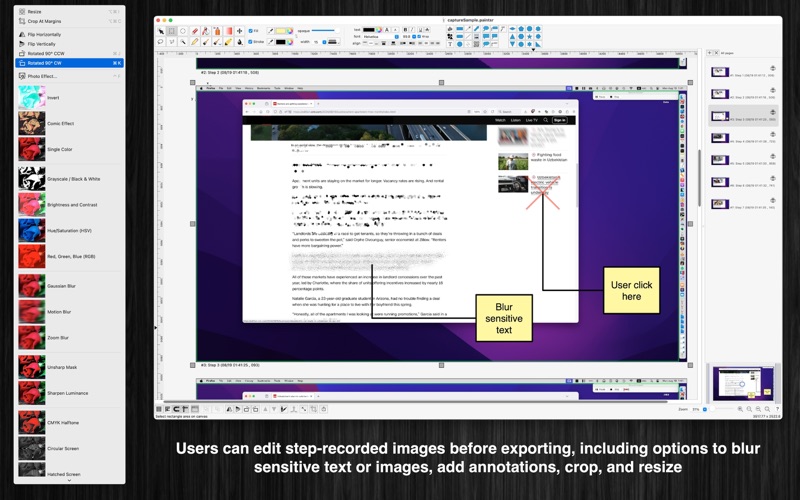
Task: Choose the paint bucket fill tool
Action: (x=239, y=42)
